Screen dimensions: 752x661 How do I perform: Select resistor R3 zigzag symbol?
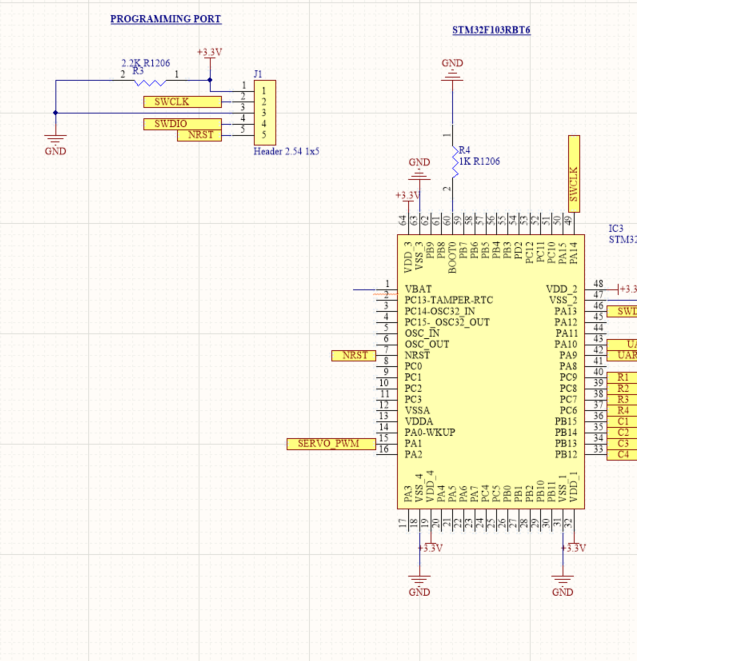[x=150, y=83]
